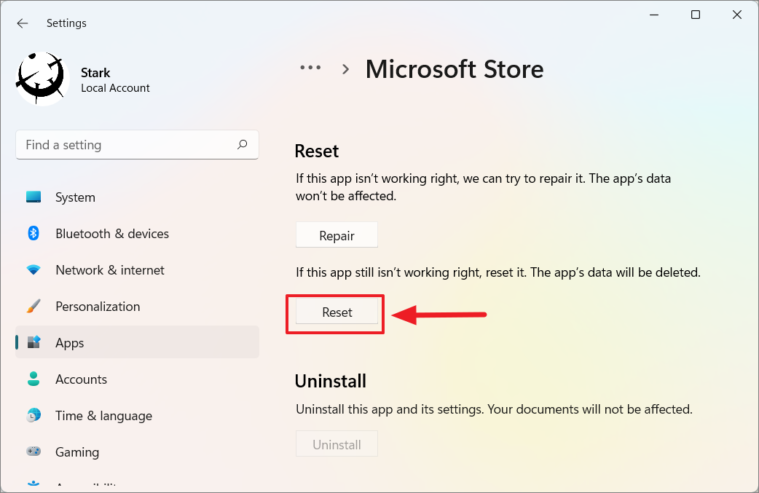Screen dimensions: 759x493
Task: Click the Microsoft Store page title
Action: pos(454,69)
